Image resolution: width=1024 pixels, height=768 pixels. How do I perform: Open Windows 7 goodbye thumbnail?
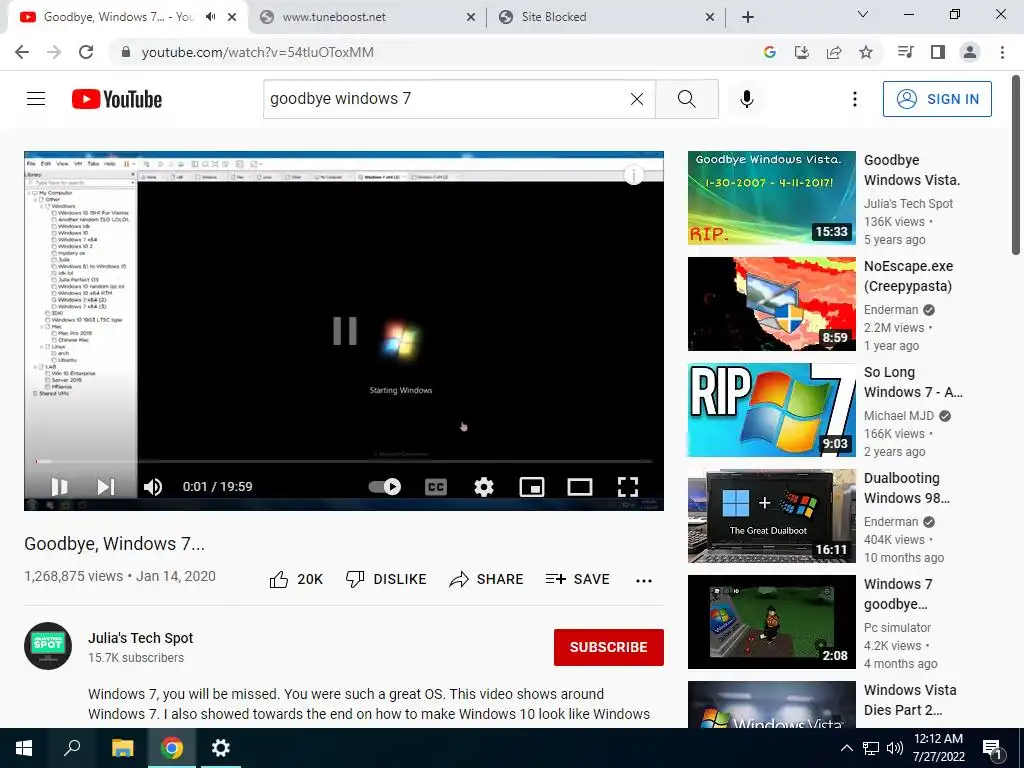(x=771, y=621)
